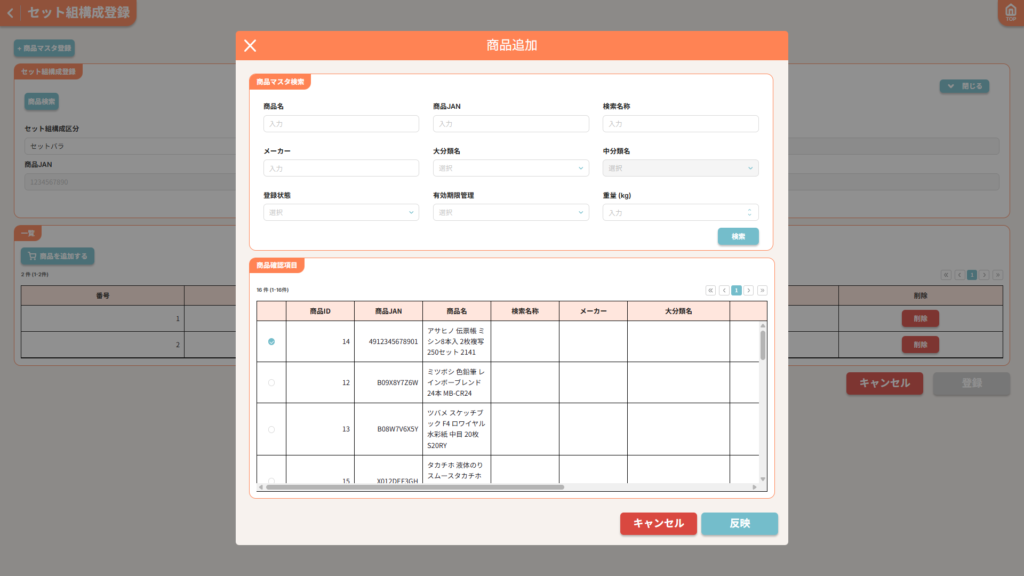Click the TOP home icon
The width and height of the screenshot is (1024, 576).
tap(1010, 12)
